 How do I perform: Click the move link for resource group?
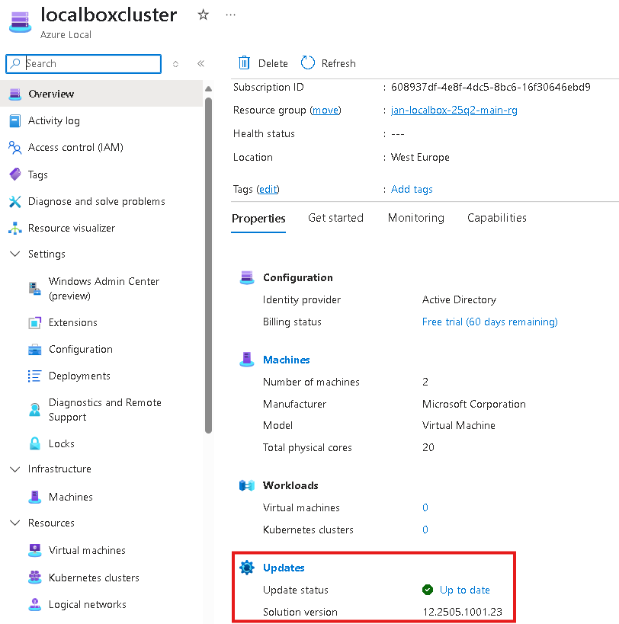(325, 110)
